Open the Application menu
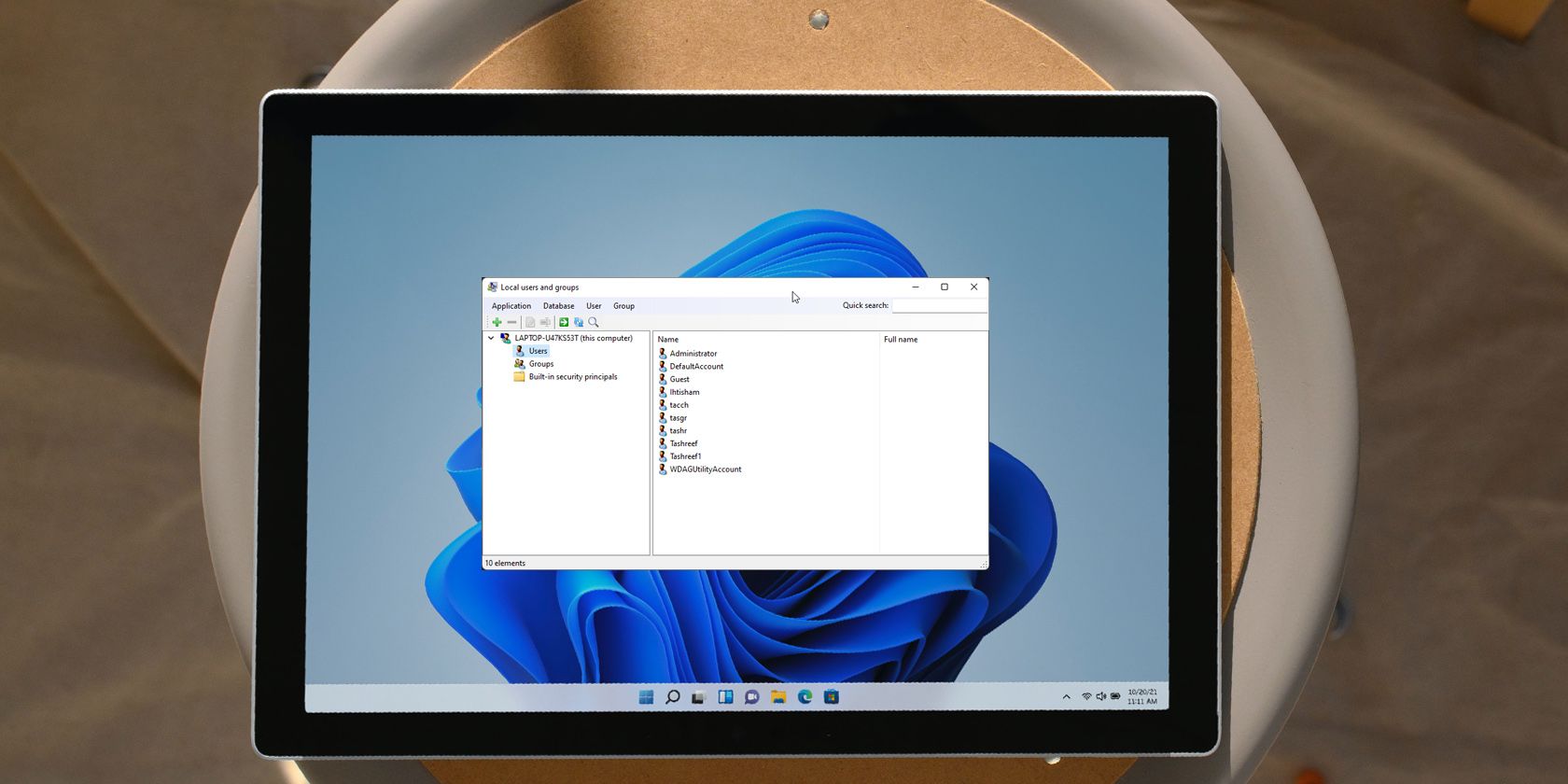The height and width of the screenshot is (784, 1568). click(x=511, y=306)
